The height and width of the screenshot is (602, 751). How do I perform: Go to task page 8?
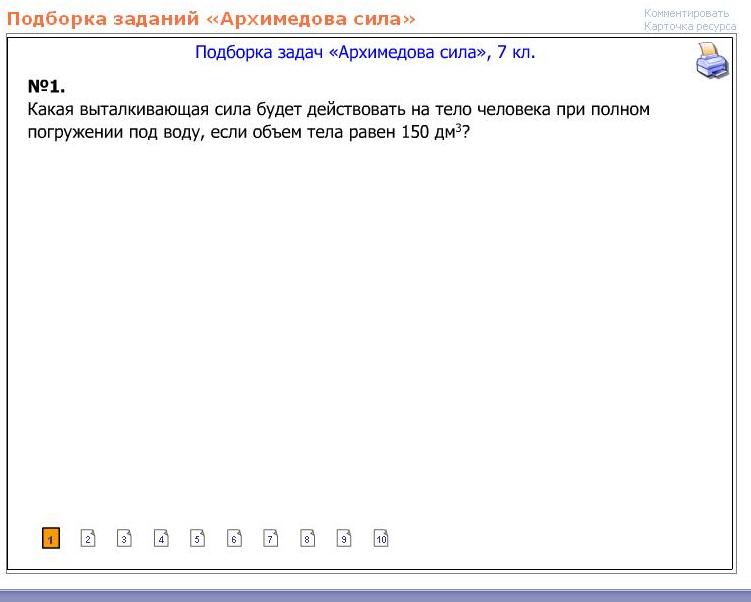(307, 538)
